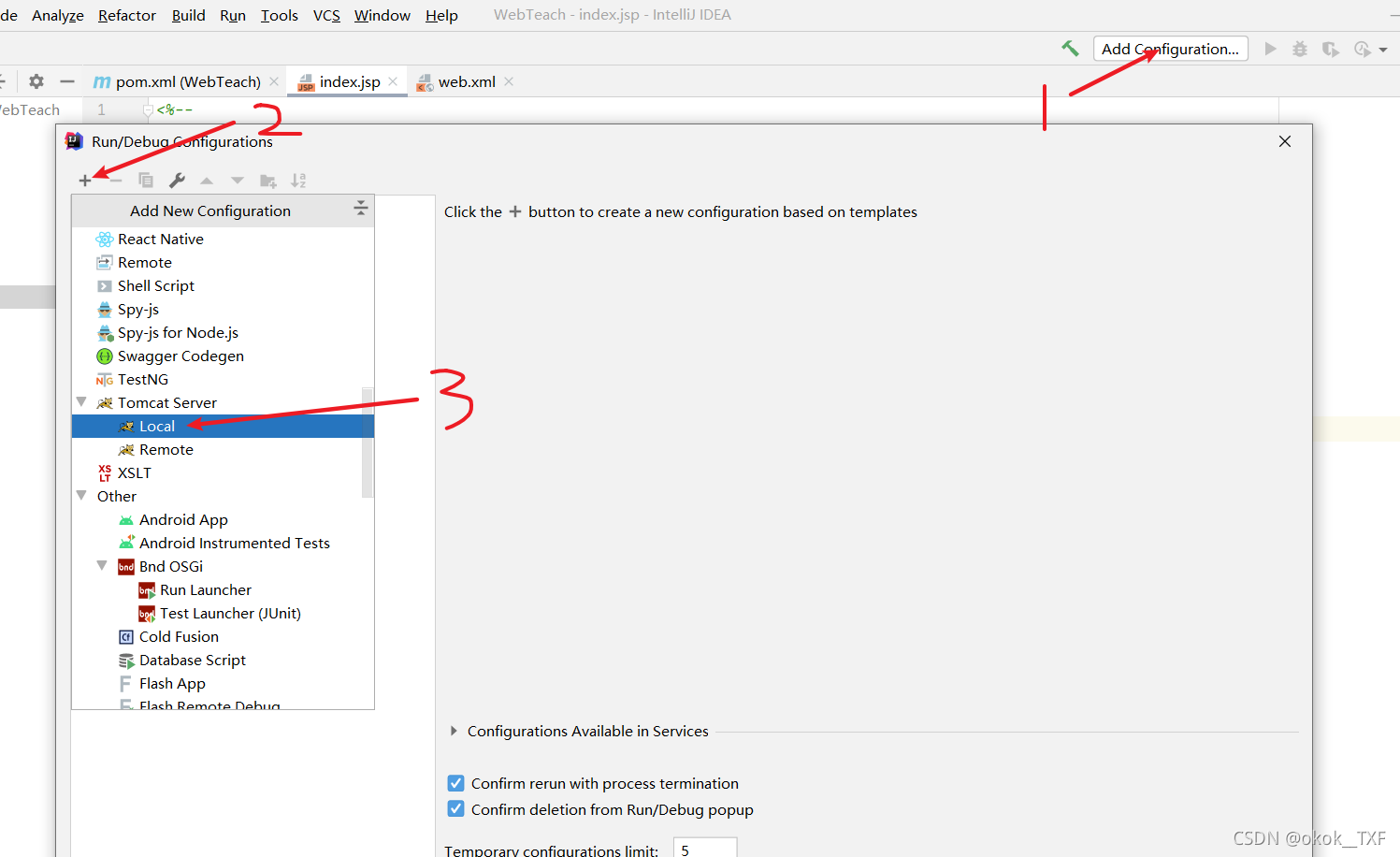Select TestNG configuration type
This screenshot has height=857, width=1400.
tap(223, 380)
